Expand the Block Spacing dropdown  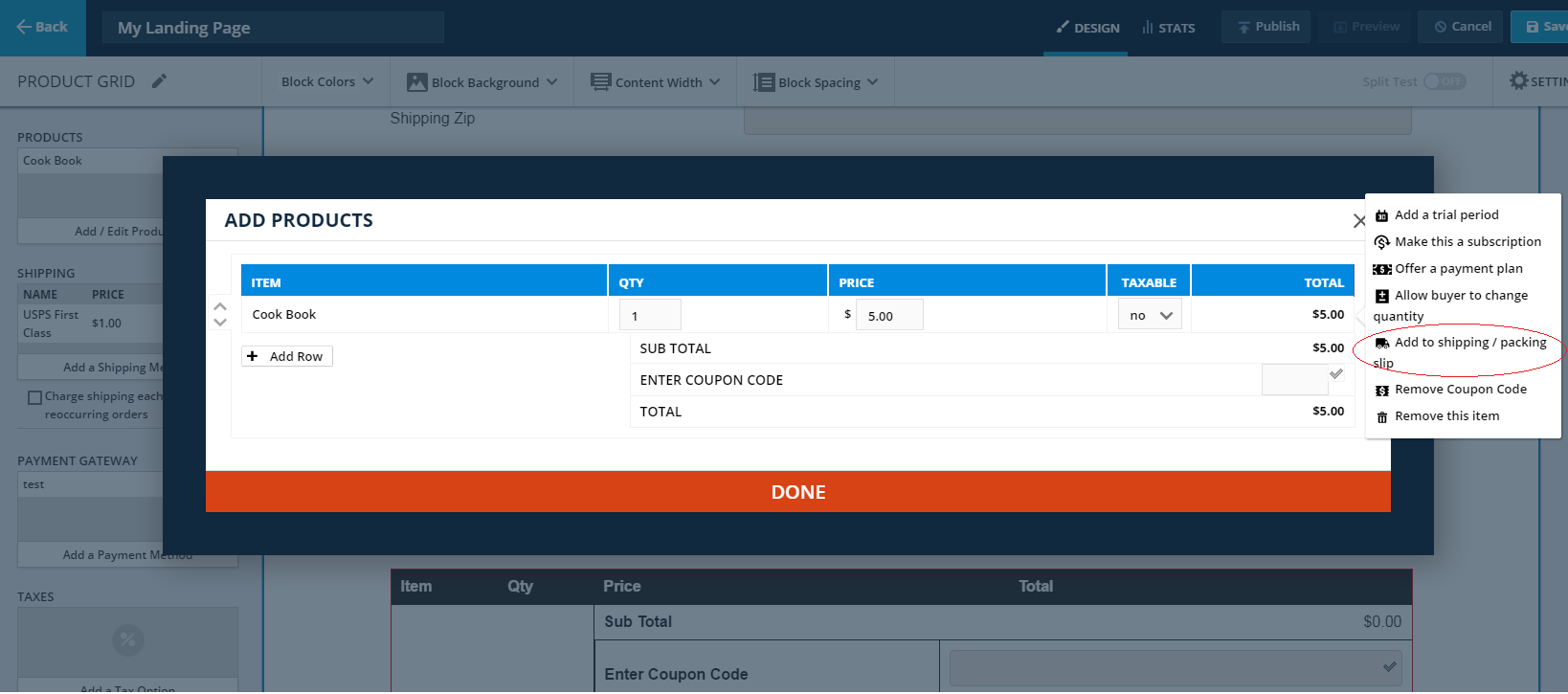click(x=816, y=82)
